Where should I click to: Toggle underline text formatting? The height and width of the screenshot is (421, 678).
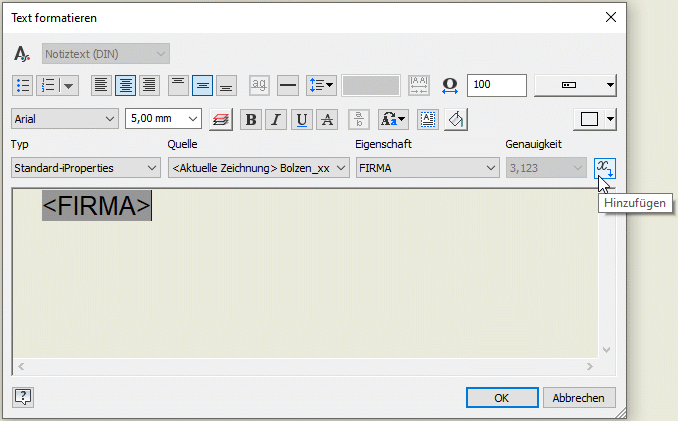[x=302, y=119]
